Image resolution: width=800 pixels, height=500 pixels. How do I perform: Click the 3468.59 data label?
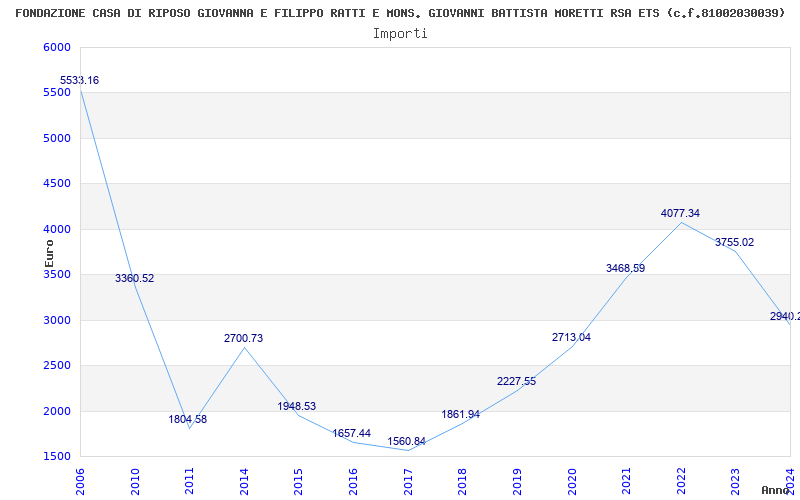[x=626, y=268]
